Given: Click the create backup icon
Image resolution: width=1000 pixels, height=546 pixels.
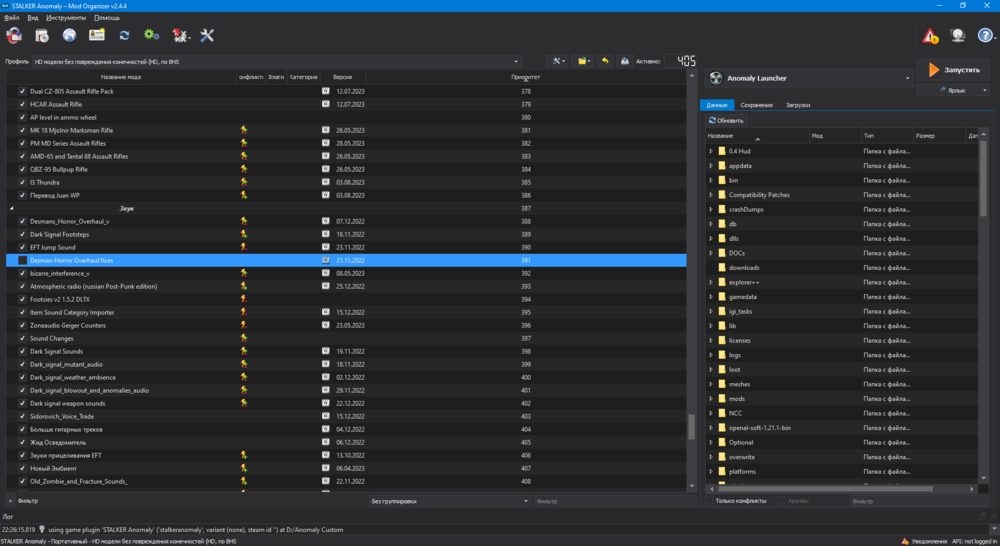Looking at the screenshot, I should click(x=625, y=61).
